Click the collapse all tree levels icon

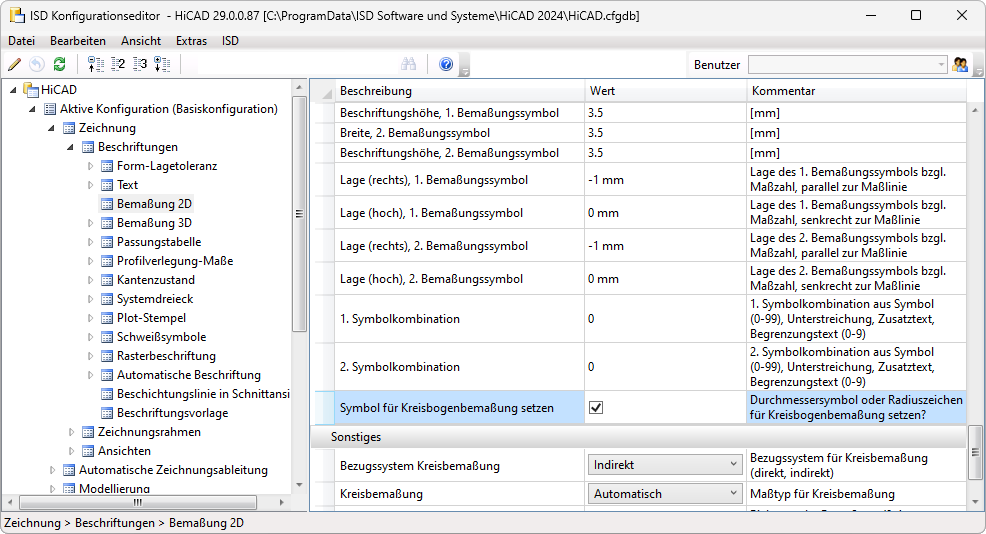pyautogui.click(x=96, y=64)
